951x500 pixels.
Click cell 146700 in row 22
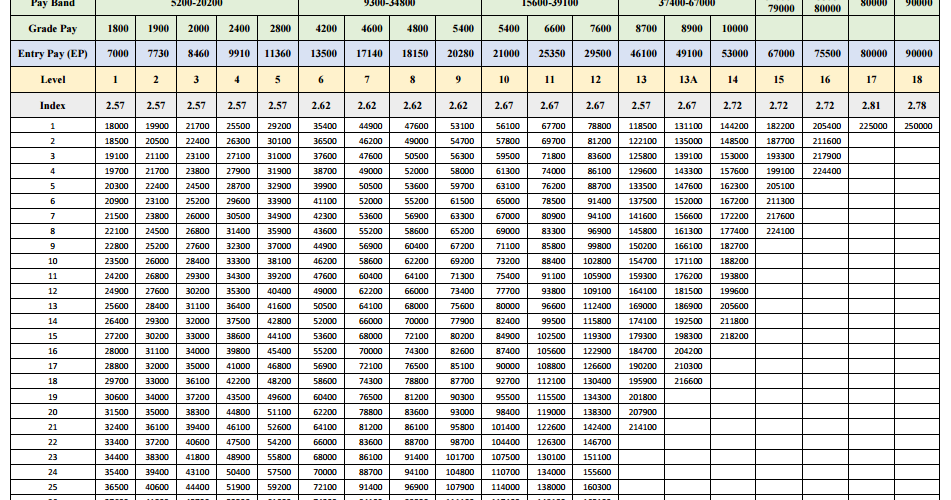point(597,442)
